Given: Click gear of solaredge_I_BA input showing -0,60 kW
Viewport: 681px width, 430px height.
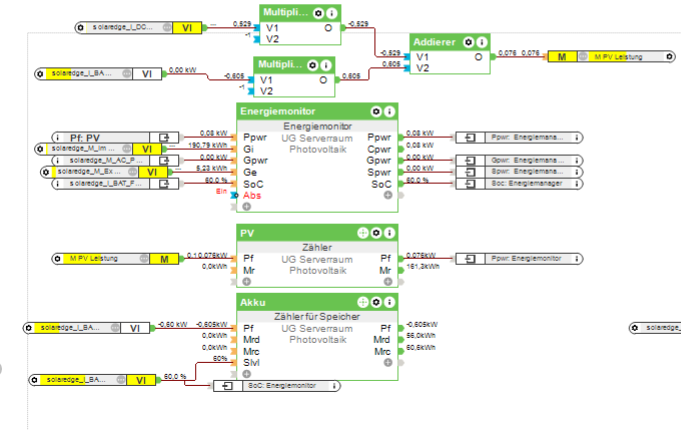Looking at the screenshot, I should 29,328.
